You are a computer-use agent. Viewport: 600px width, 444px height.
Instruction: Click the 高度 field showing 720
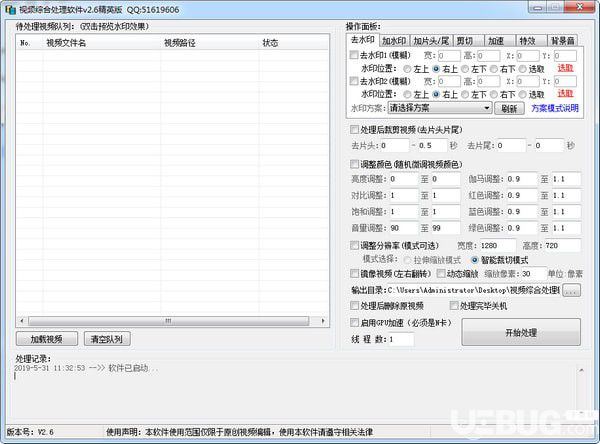click(562, 246)
